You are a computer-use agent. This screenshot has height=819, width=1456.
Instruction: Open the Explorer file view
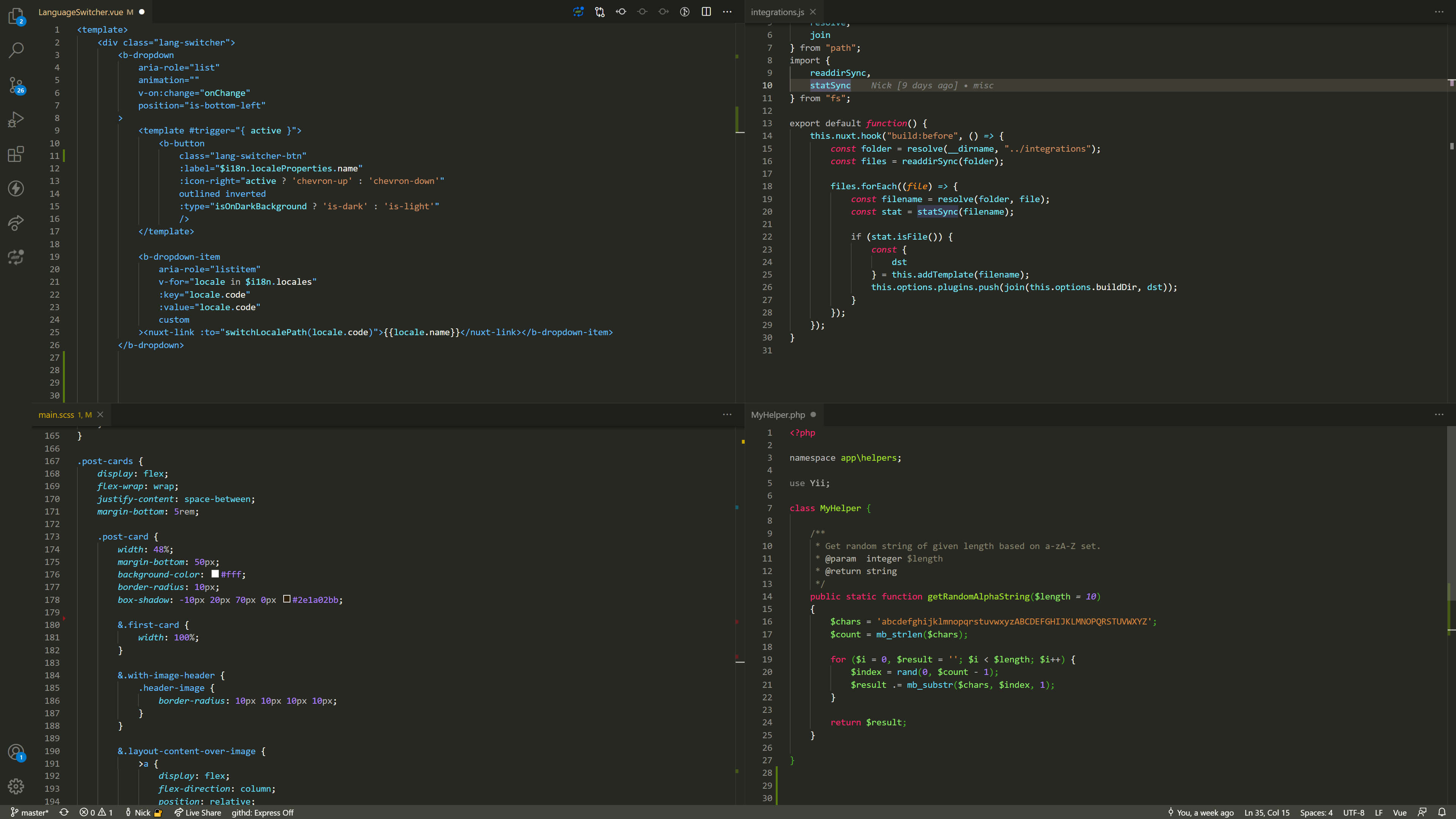pos(16,16)
